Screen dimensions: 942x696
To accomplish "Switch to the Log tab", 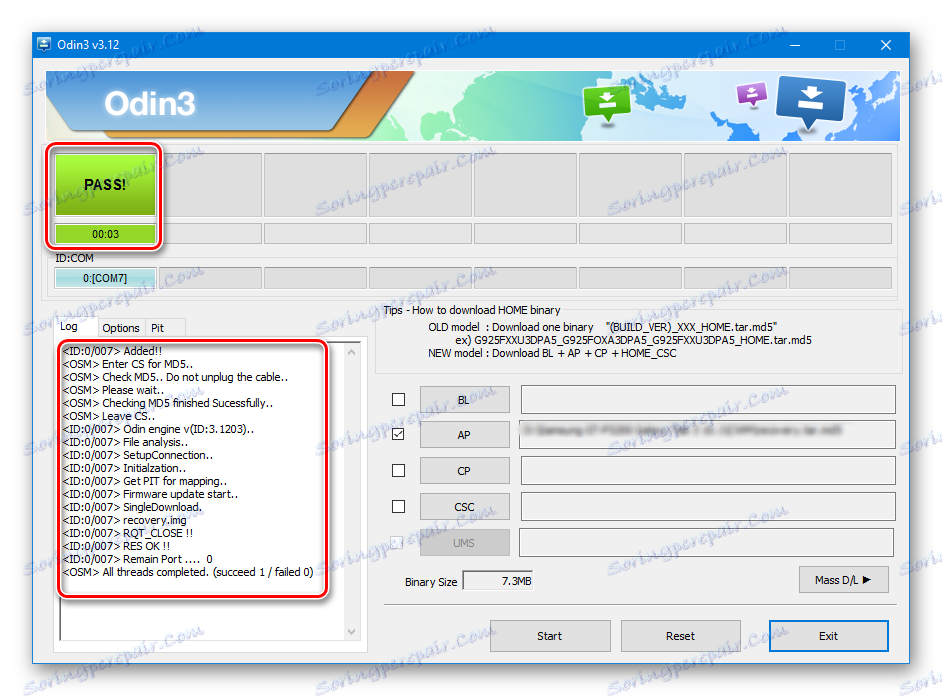I will (x=69, y=327).
